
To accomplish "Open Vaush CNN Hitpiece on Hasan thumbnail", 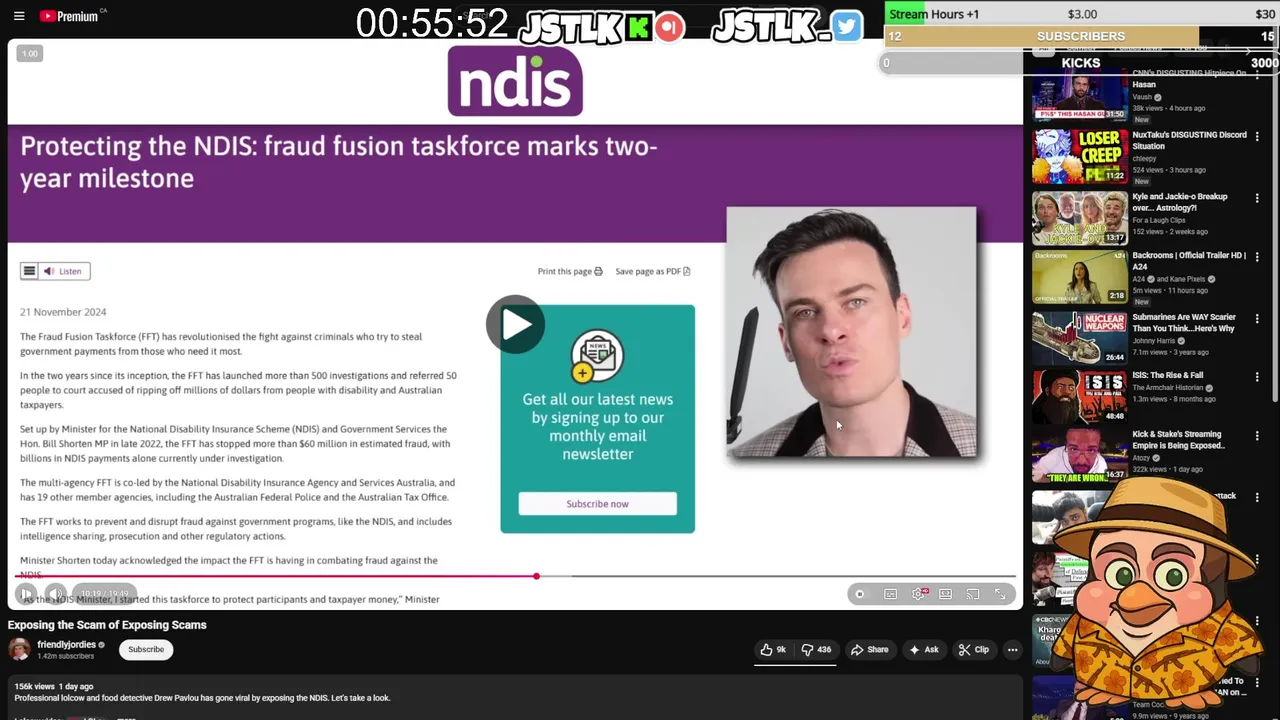I will click(x=1079, y=94).
